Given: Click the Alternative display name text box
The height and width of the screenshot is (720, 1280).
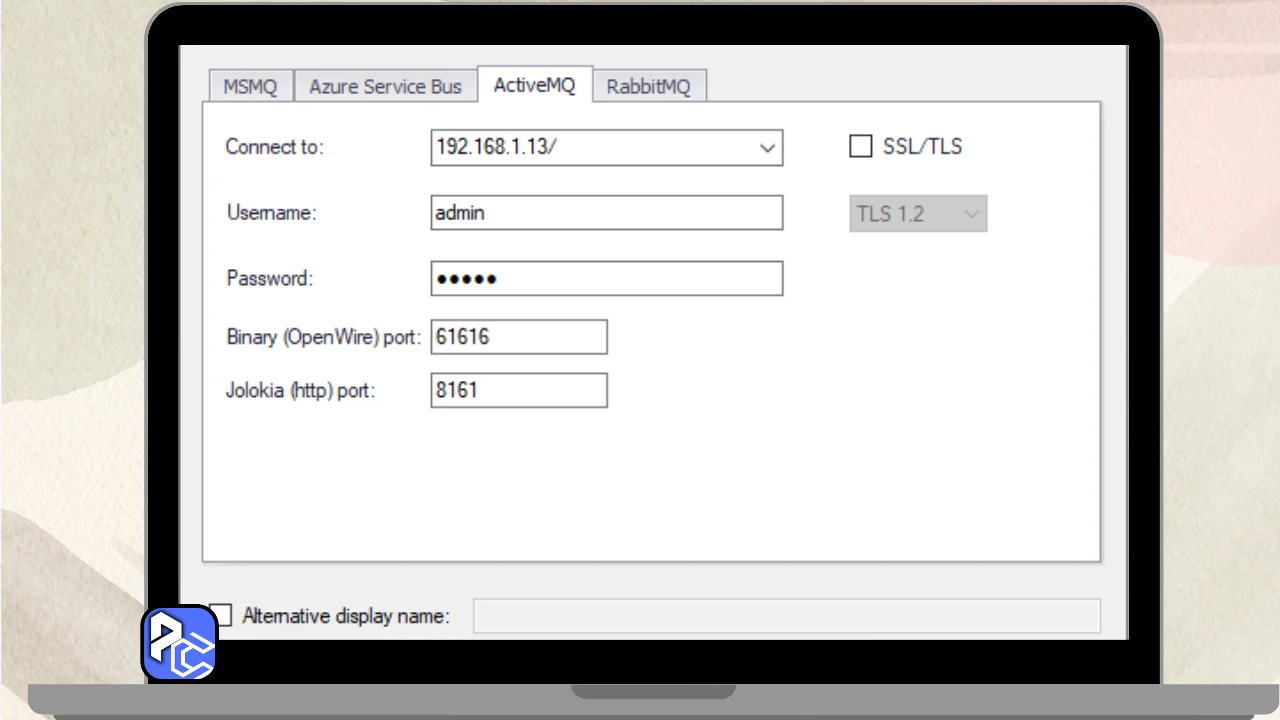Looking at the screenshot, I should pos(786,616).
